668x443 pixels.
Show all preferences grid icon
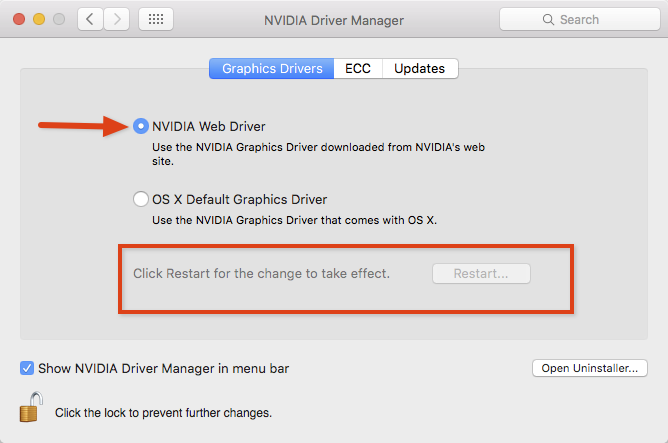155,19
